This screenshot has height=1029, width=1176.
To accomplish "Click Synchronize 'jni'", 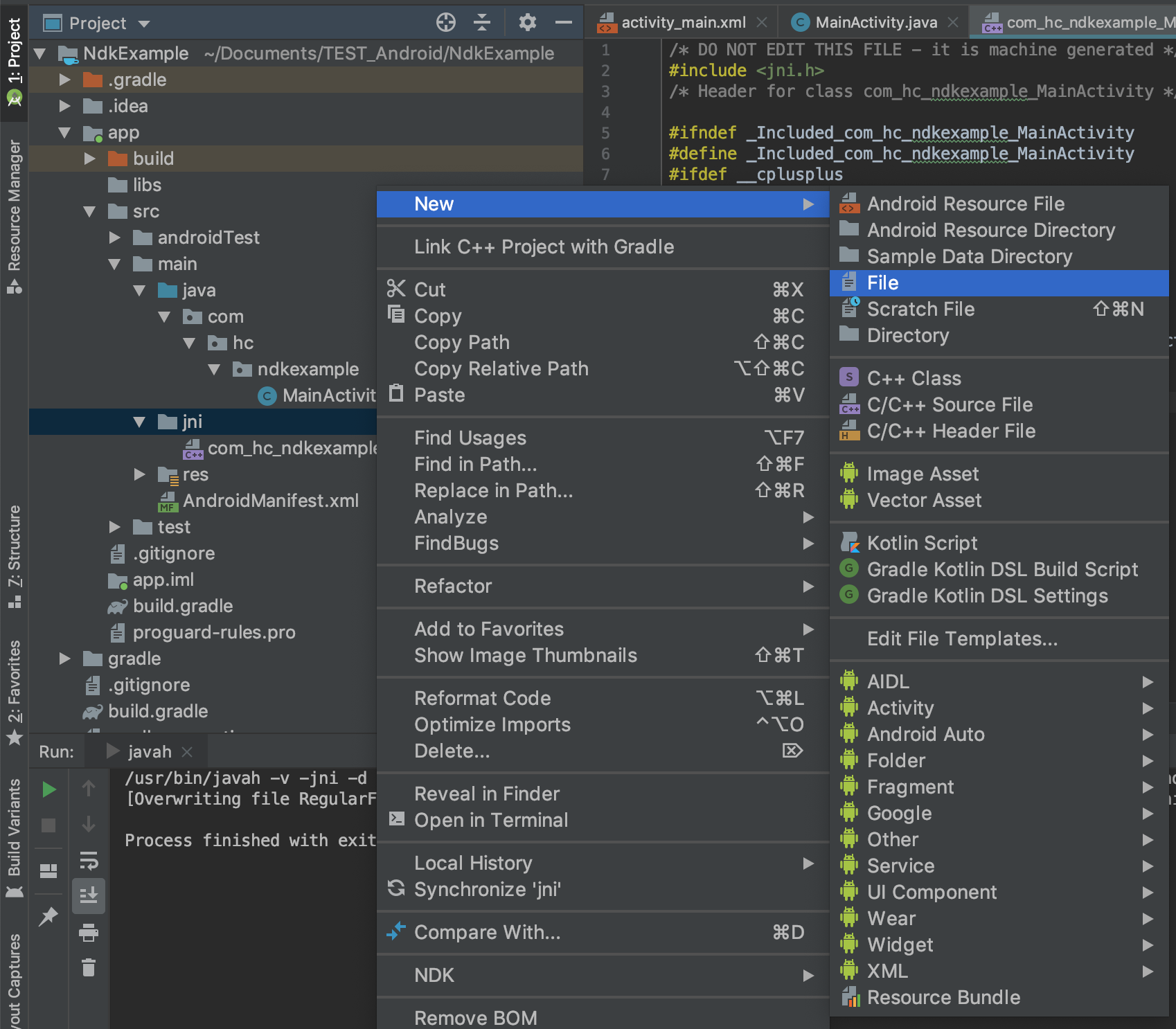I will click(603, 889).
